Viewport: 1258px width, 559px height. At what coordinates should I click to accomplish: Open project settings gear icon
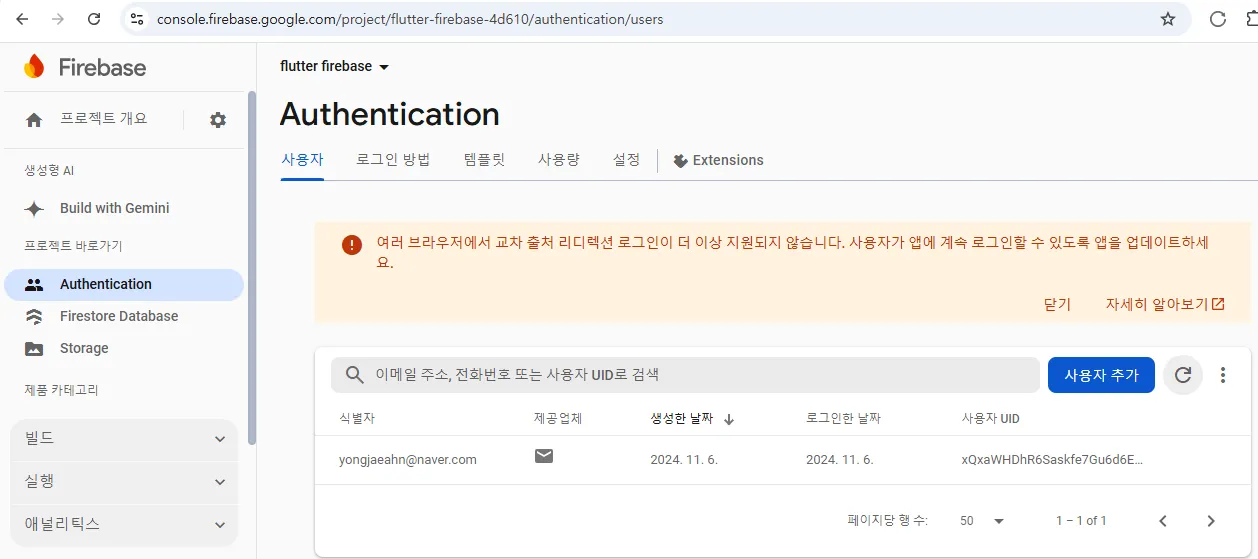[x=218, y=120]
